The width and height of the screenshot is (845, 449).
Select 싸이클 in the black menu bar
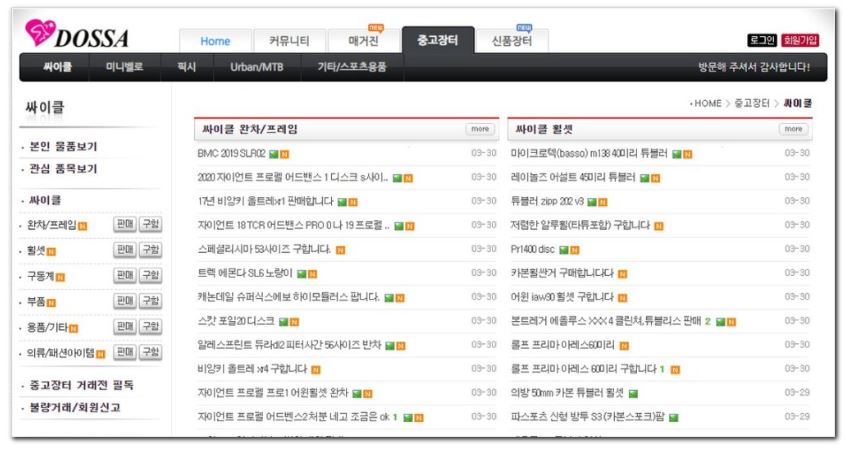point(58,67)
